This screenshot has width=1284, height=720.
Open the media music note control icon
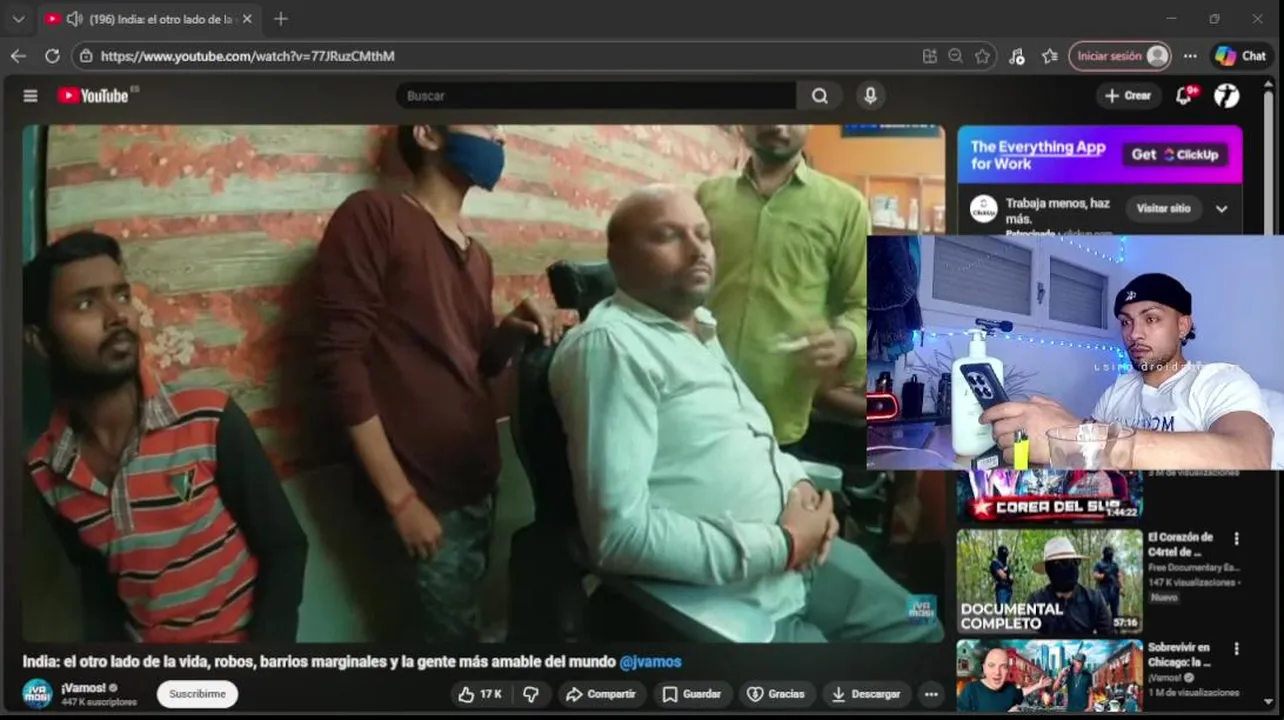[x=1017, y=56]
